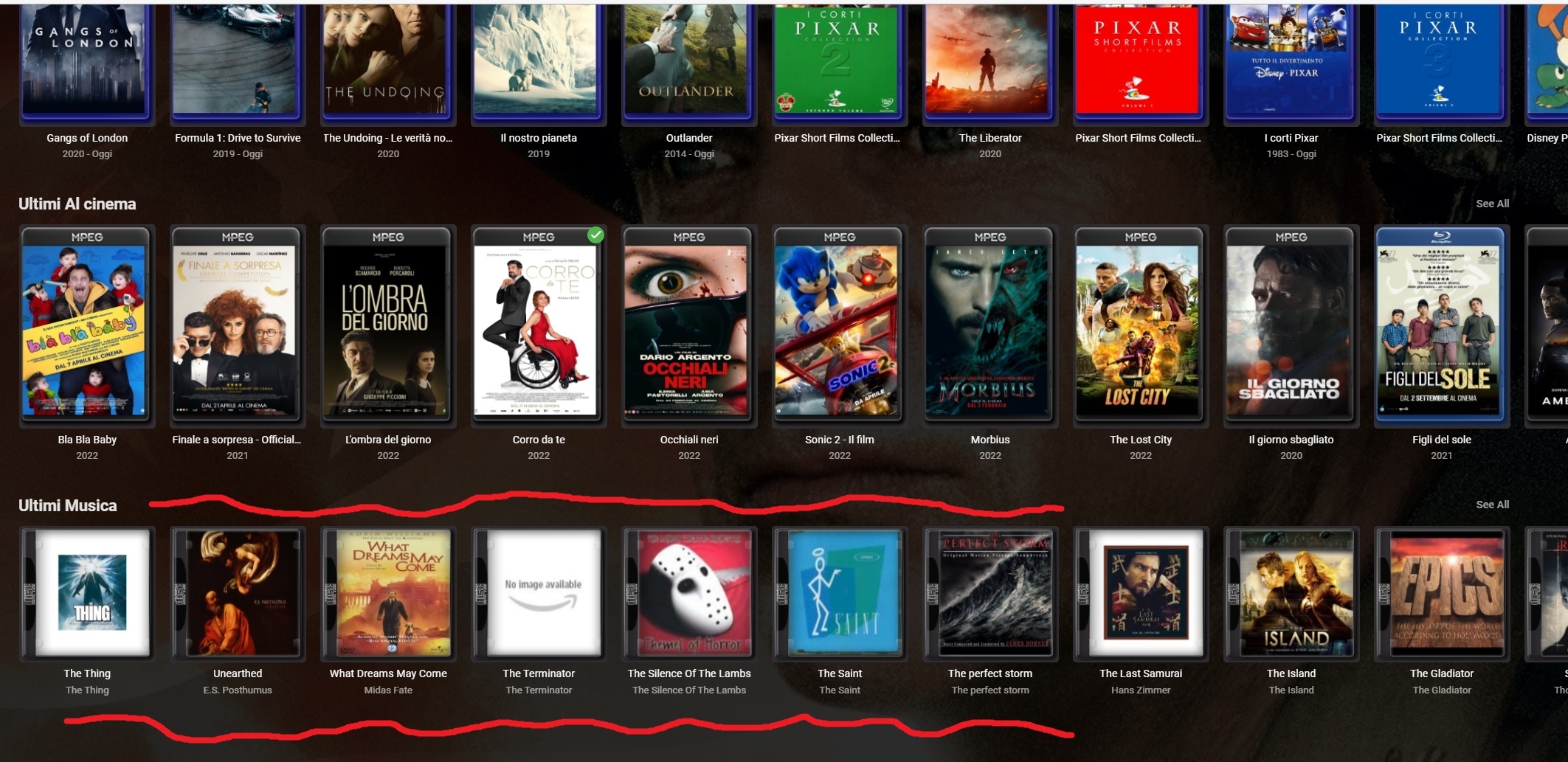Click the 'Outlander' title text
This screenshot has width=1568, height=762.
click(689, 138)
